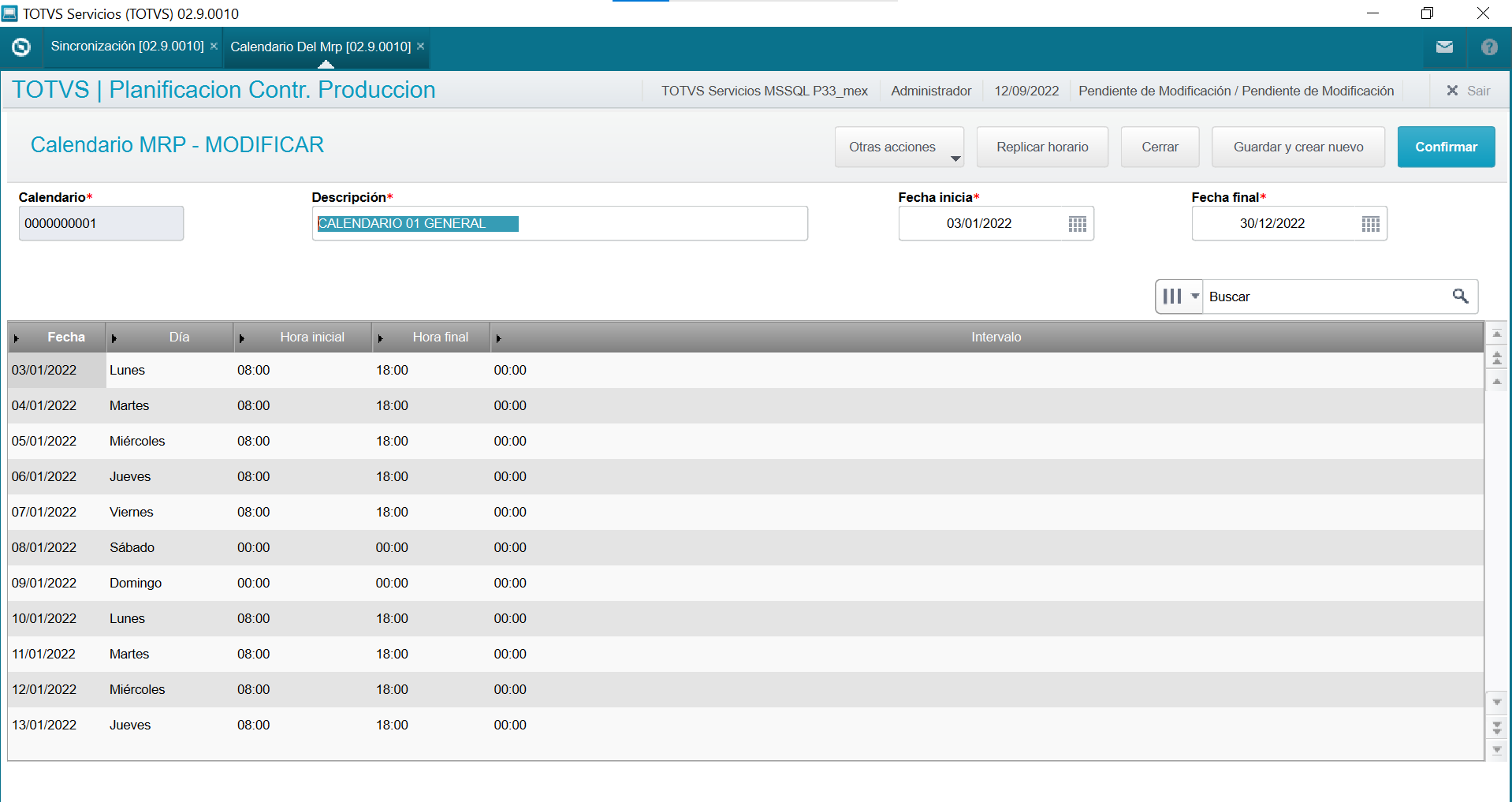Image resolution: width=1512 pixels, height=802 pixels.
Task: Open the help question mark icon
Action: [1489, 47]
